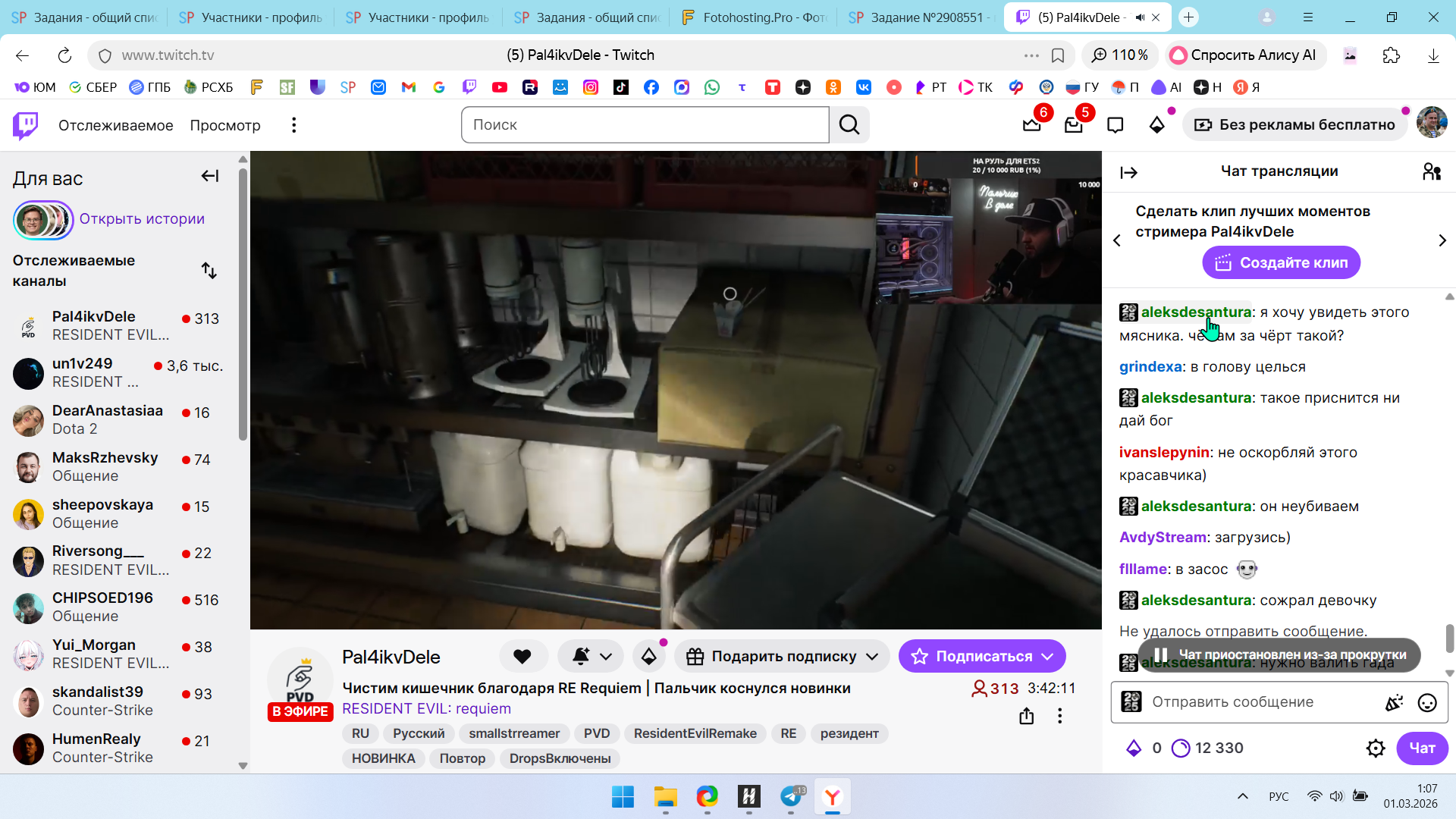Collapse the For You sidebar

[x=209, y=177]
